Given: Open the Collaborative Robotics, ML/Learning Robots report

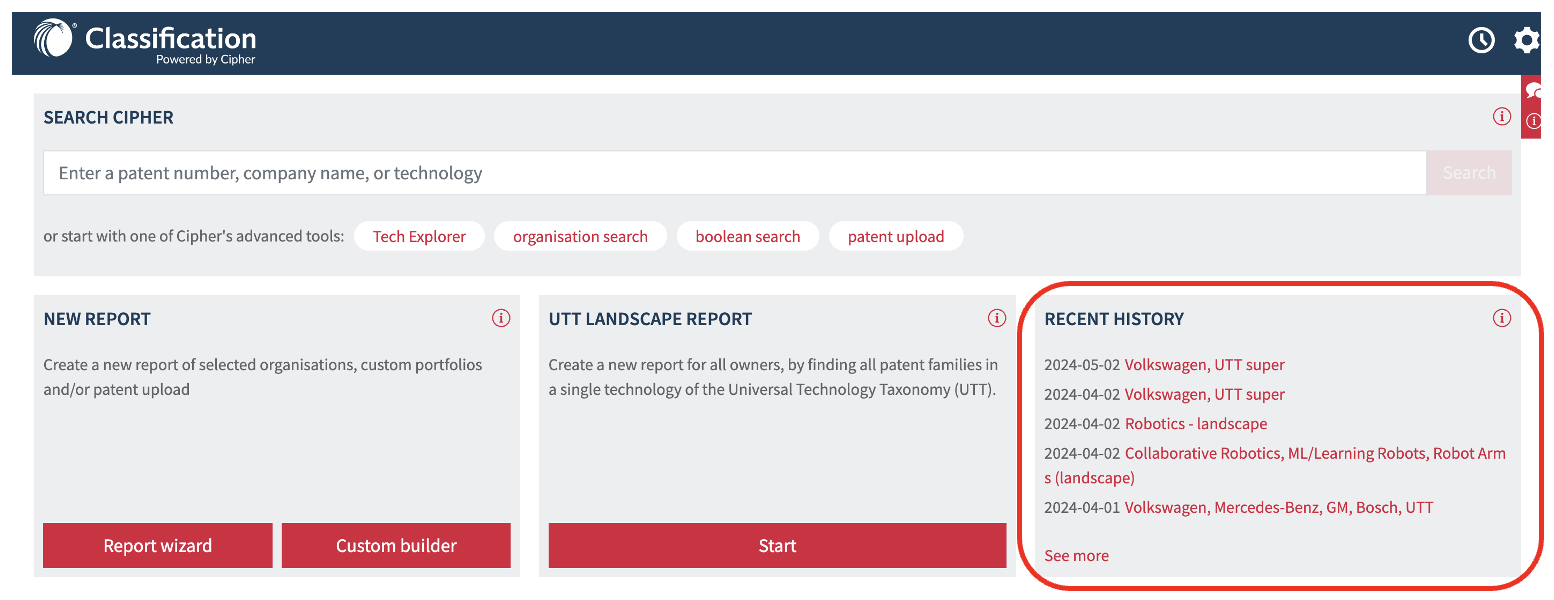Looking at the screenshot, I should [1275, 465].
